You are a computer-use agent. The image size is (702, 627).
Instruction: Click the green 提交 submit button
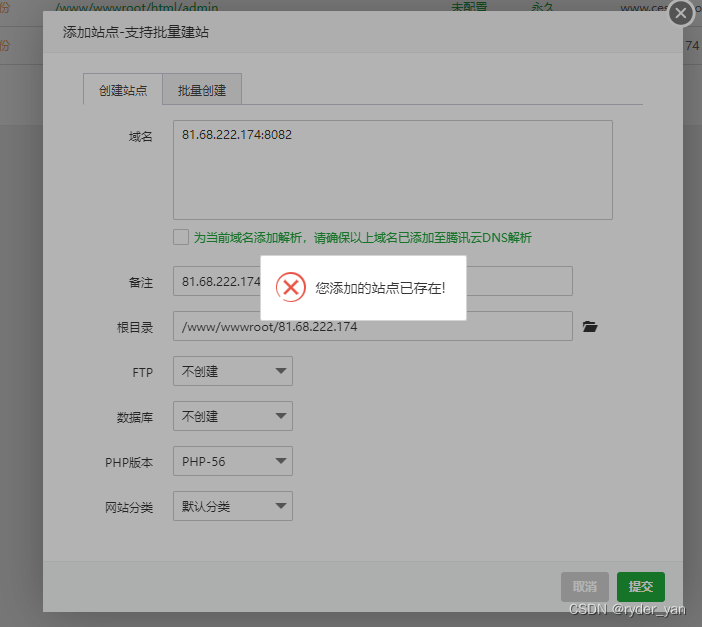click(641, 587)
